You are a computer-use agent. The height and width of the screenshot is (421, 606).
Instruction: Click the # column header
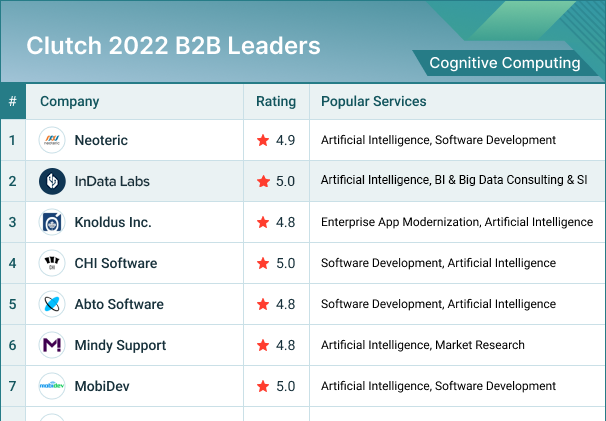(x=13, y=101)
